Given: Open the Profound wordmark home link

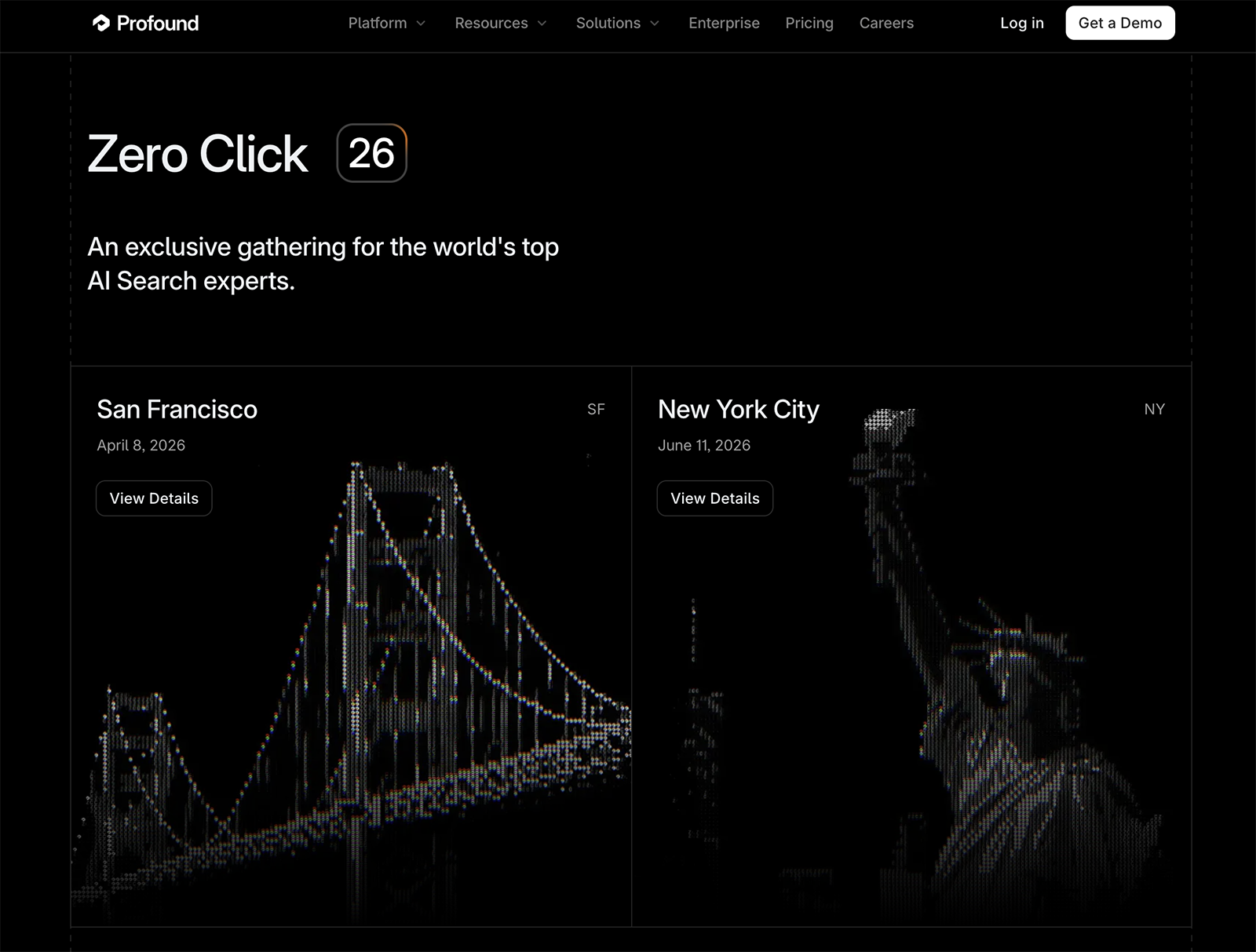Looking at the screenshot, I should [x=157, y=24].
